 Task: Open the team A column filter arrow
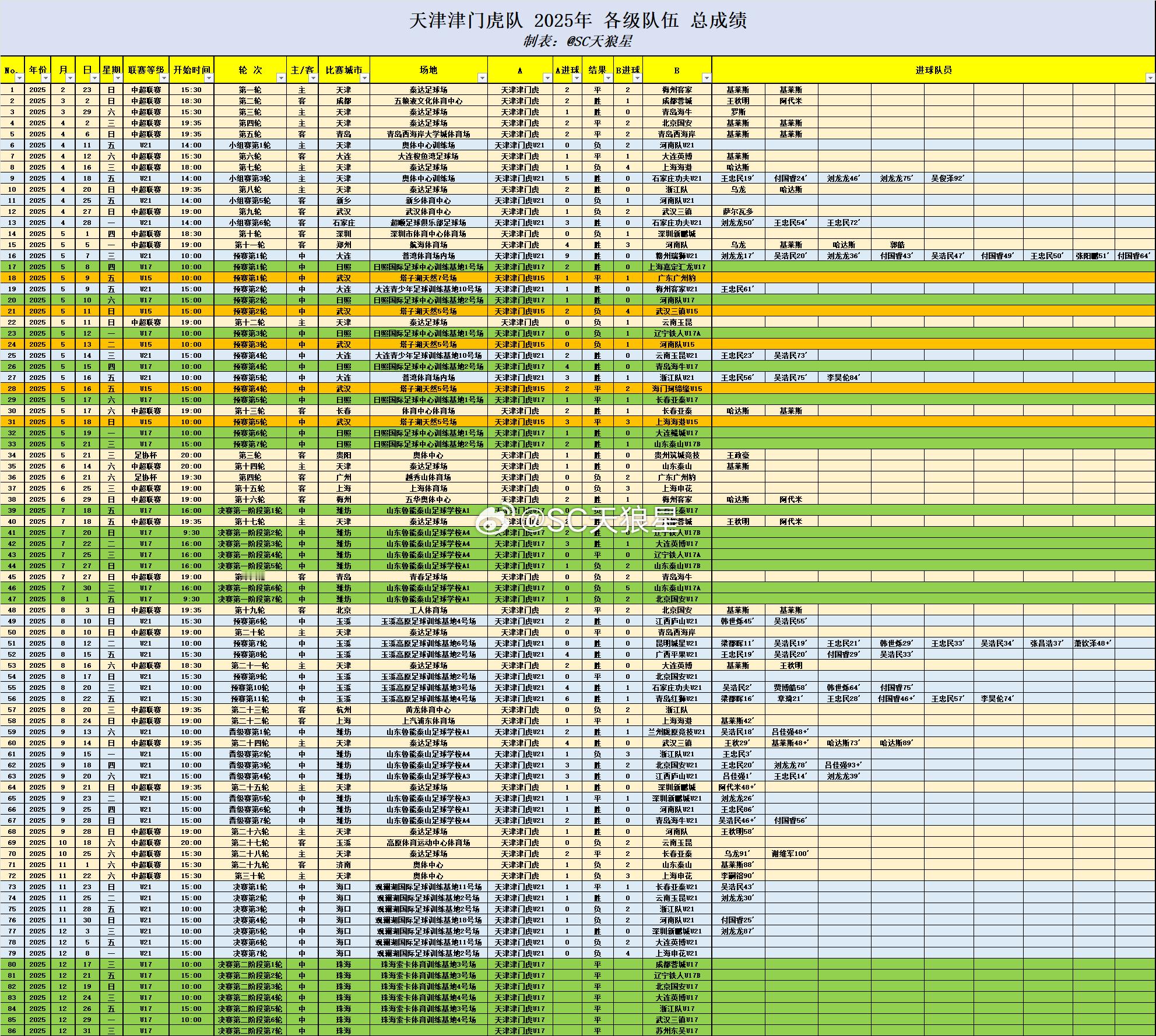pyautogui.click(x=547, y=78)
